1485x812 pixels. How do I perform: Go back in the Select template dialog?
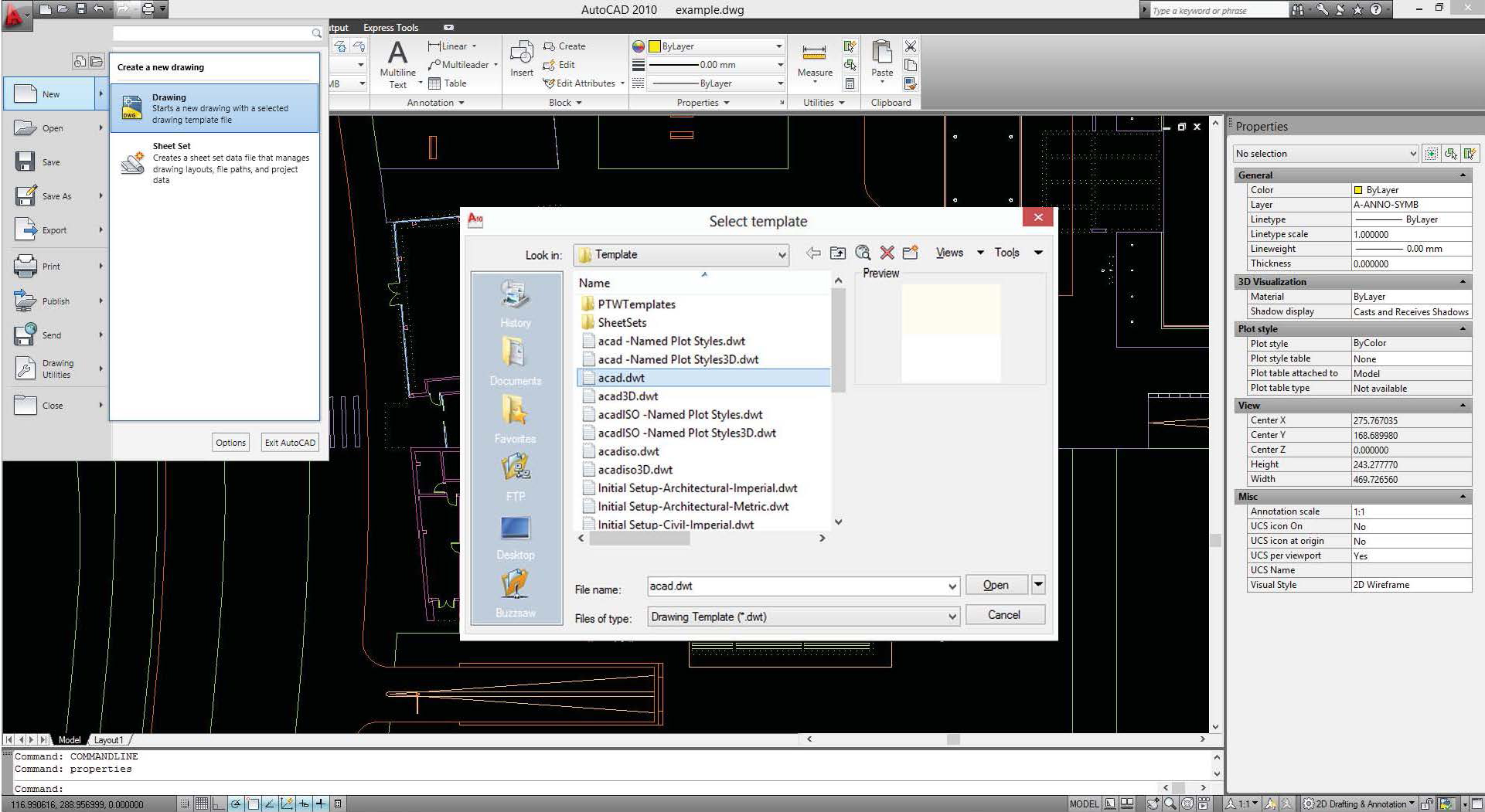813,253
